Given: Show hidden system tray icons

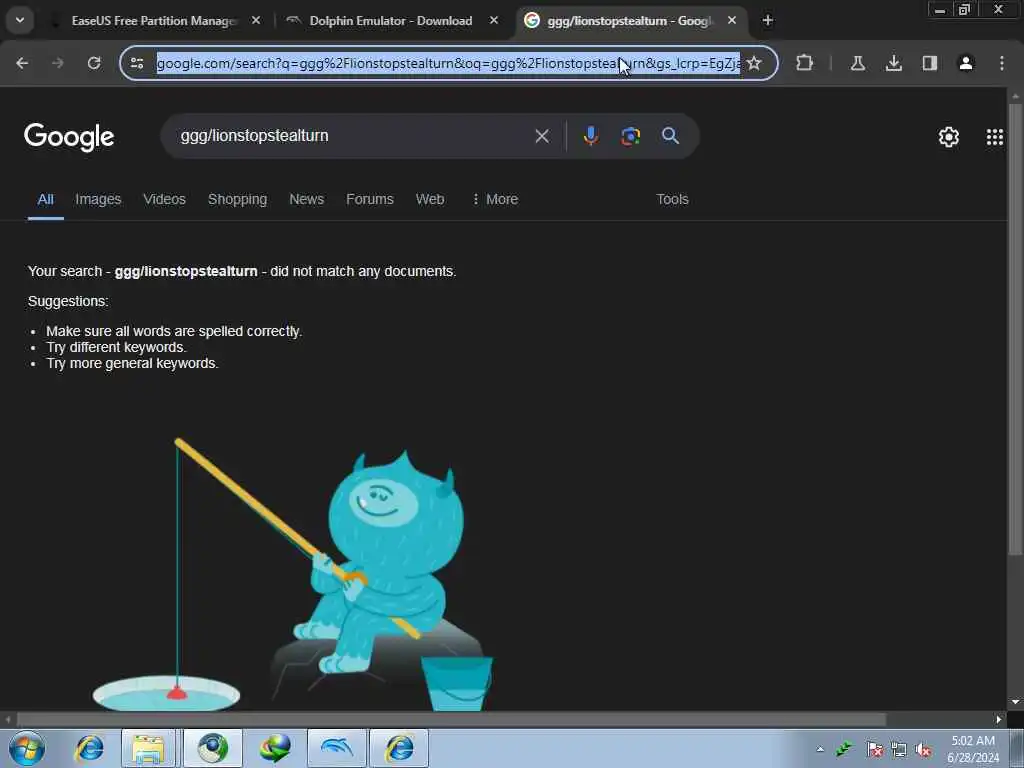Looking at the screenshot, I should point(820,749).
